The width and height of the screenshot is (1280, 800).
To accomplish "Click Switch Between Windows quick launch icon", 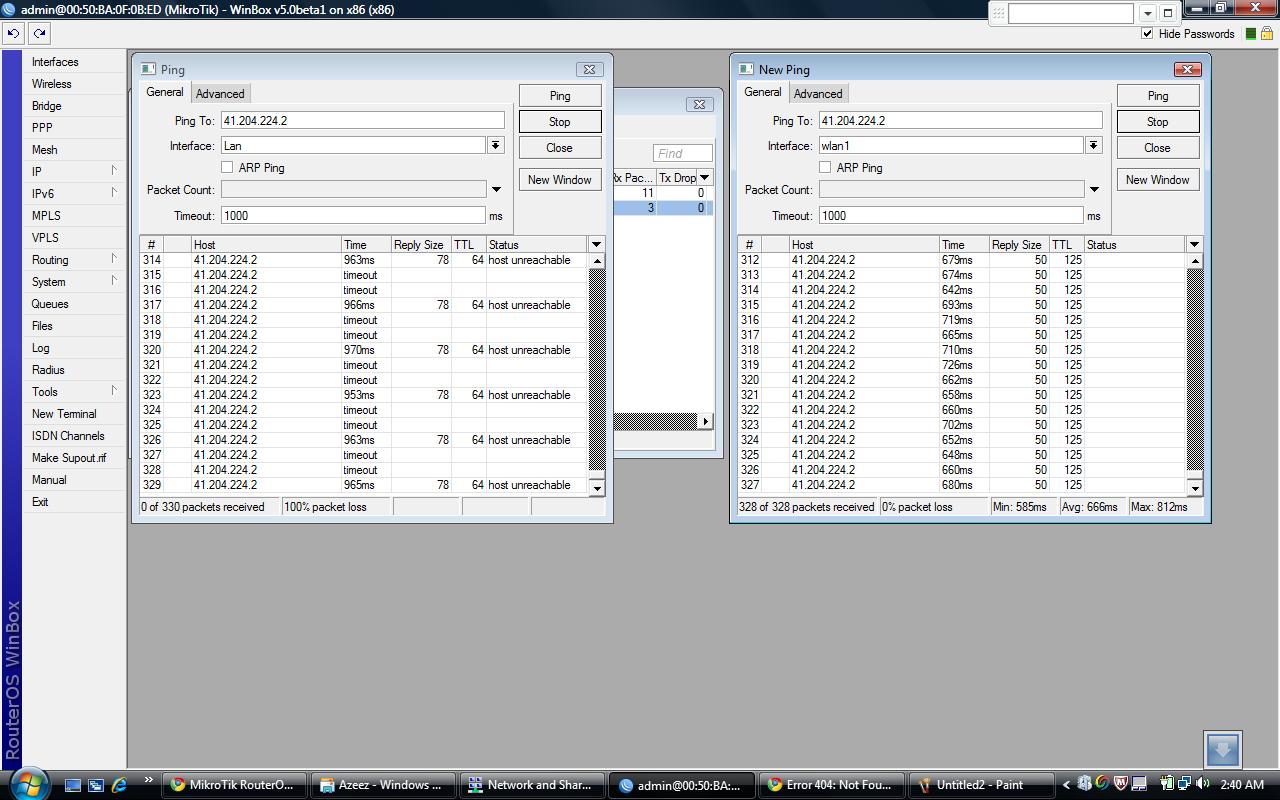I will 96,785.
